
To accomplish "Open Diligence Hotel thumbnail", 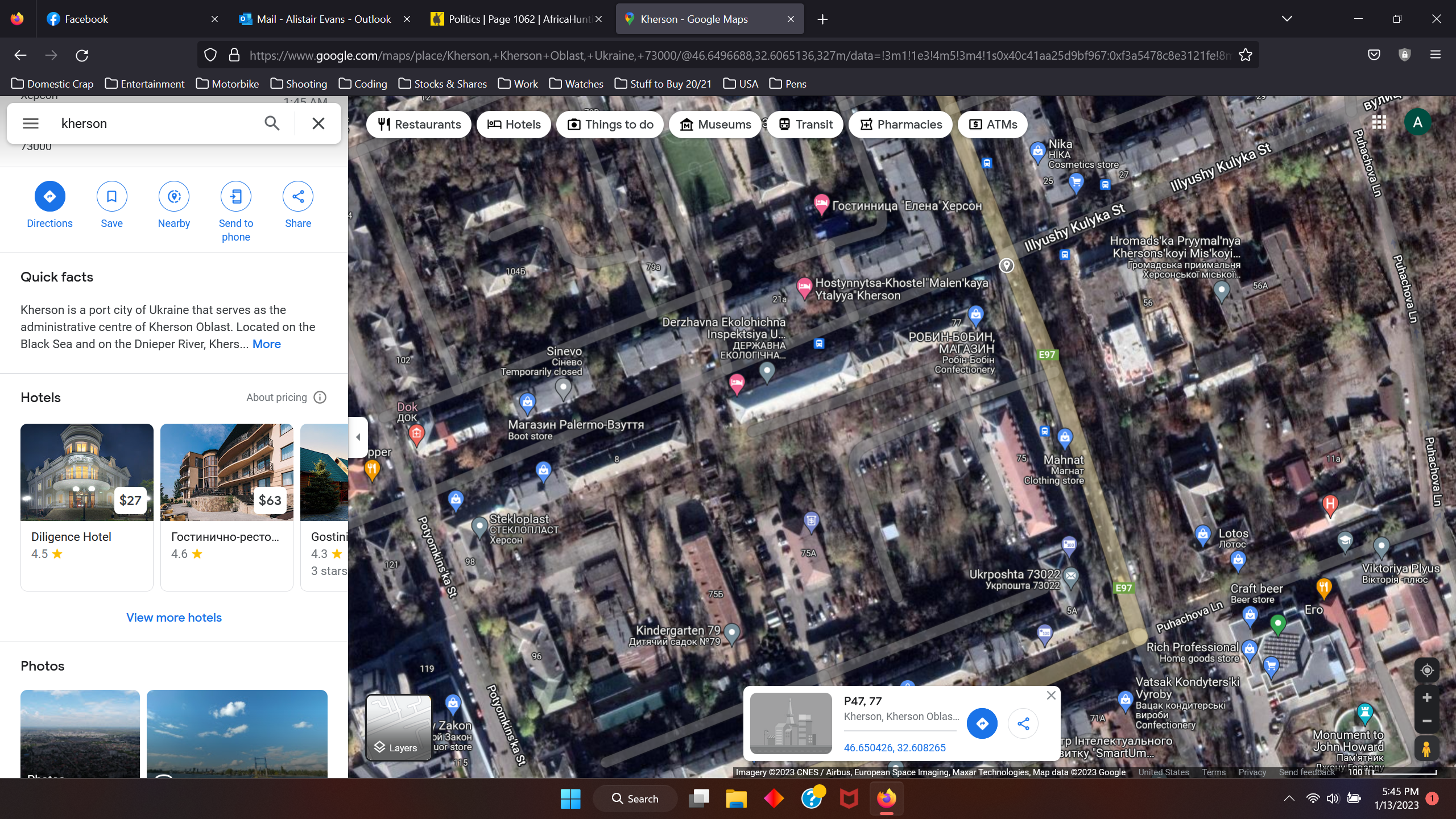I will (87, 472).
